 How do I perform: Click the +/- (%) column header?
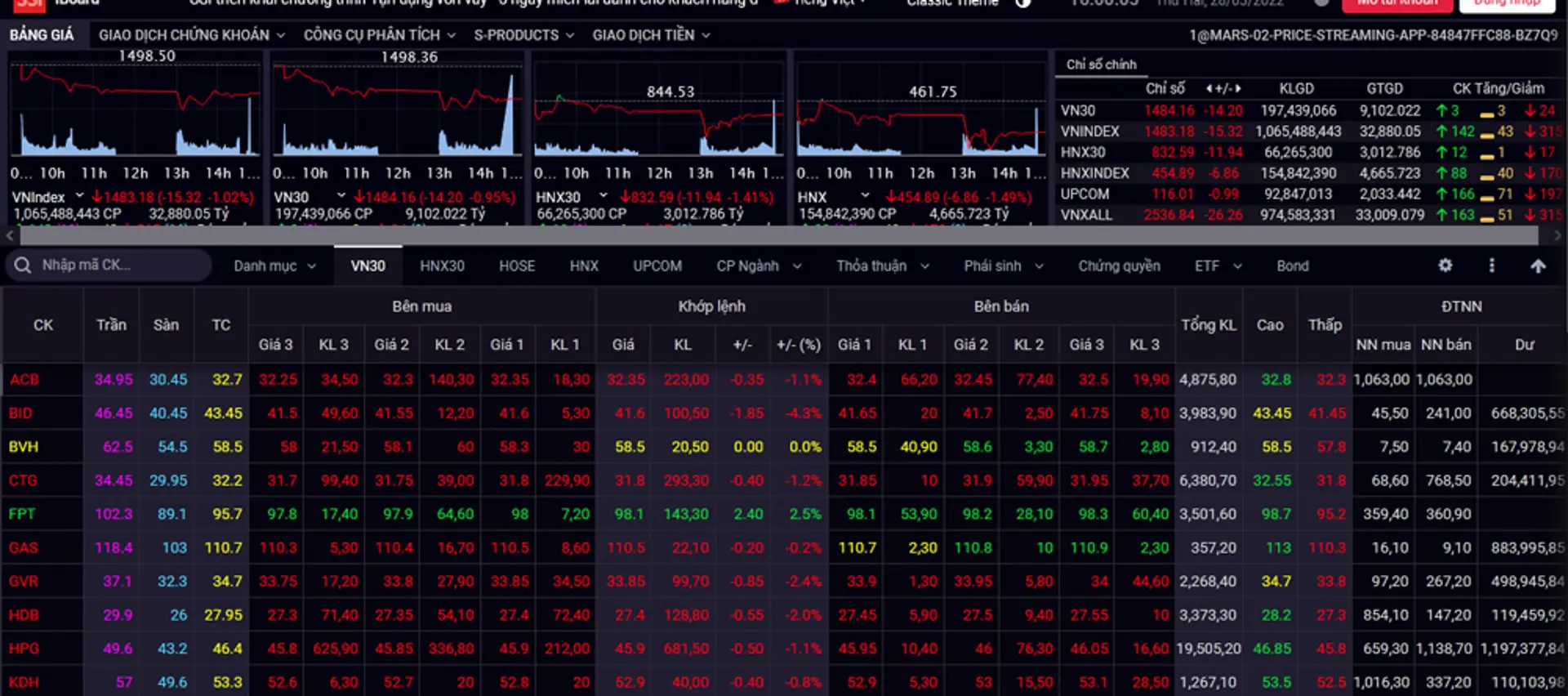coord(799,345)
